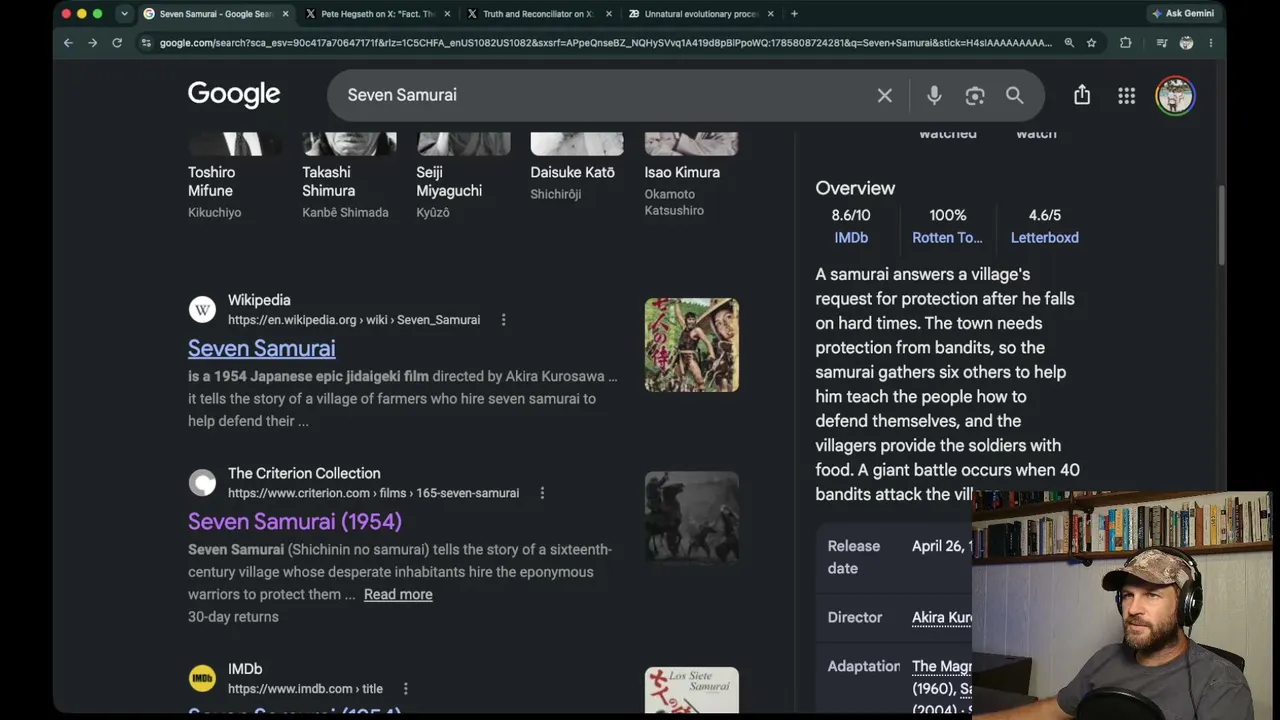Image resolution: width=1280 pixels, height=720 pixels.
Task: Reload the current page
Action: (117, 43)
